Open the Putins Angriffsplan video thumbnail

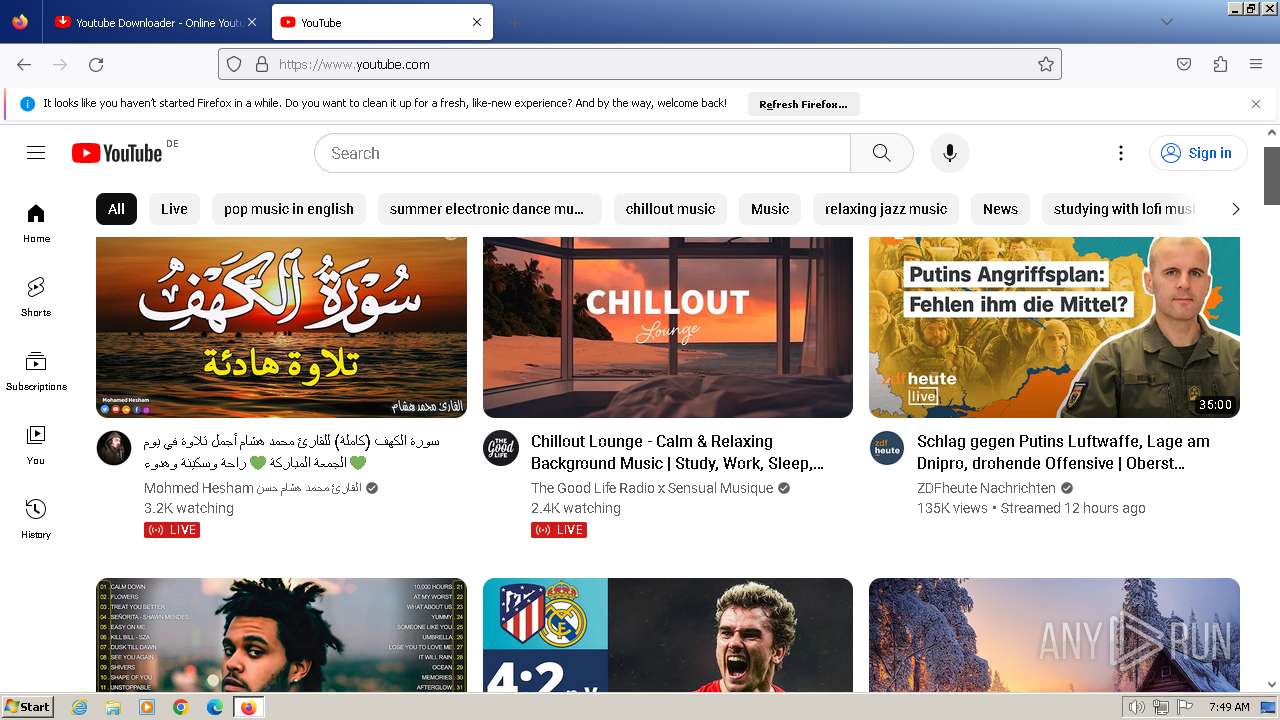pyautogui.click(x=1054, y=327)
